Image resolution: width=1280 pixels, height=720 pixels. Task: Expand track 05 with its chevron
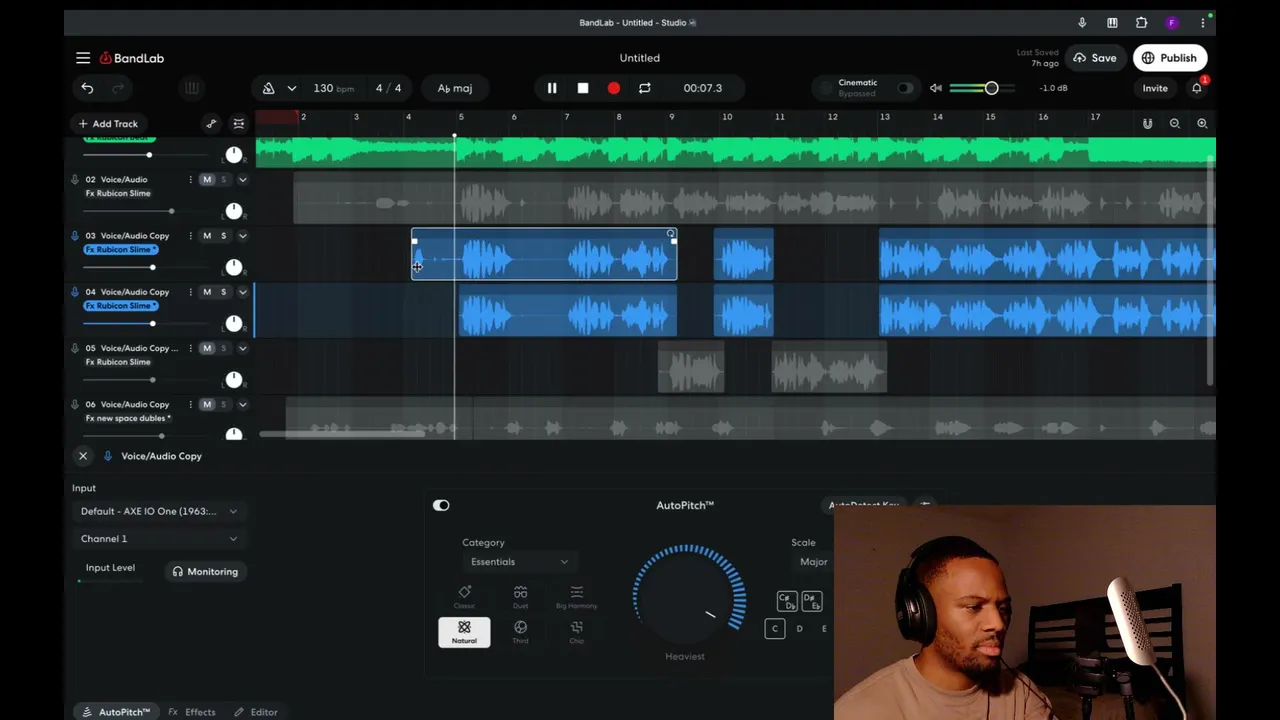[242, 348]
